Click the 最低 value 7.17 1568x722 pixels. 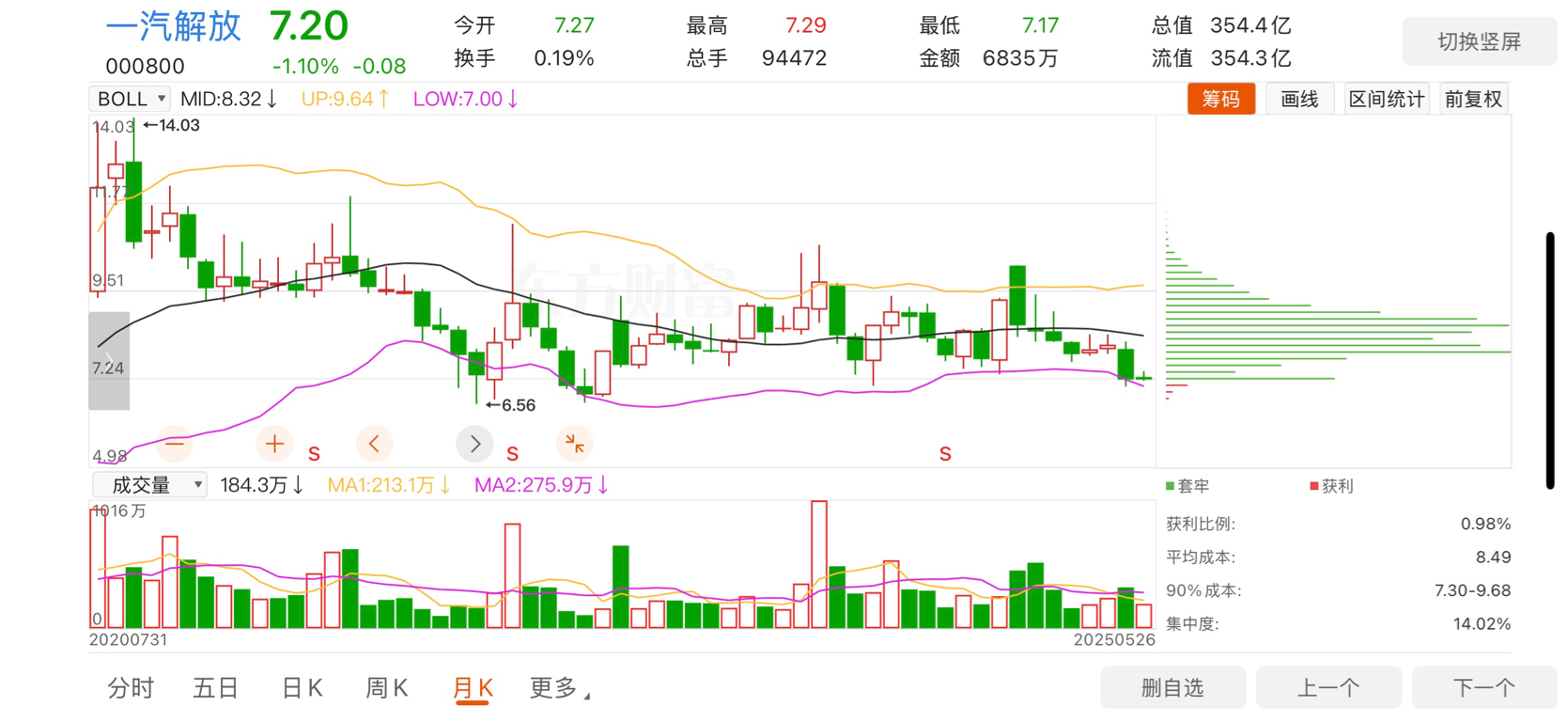pyautogui.click(x=1040, y=25)
